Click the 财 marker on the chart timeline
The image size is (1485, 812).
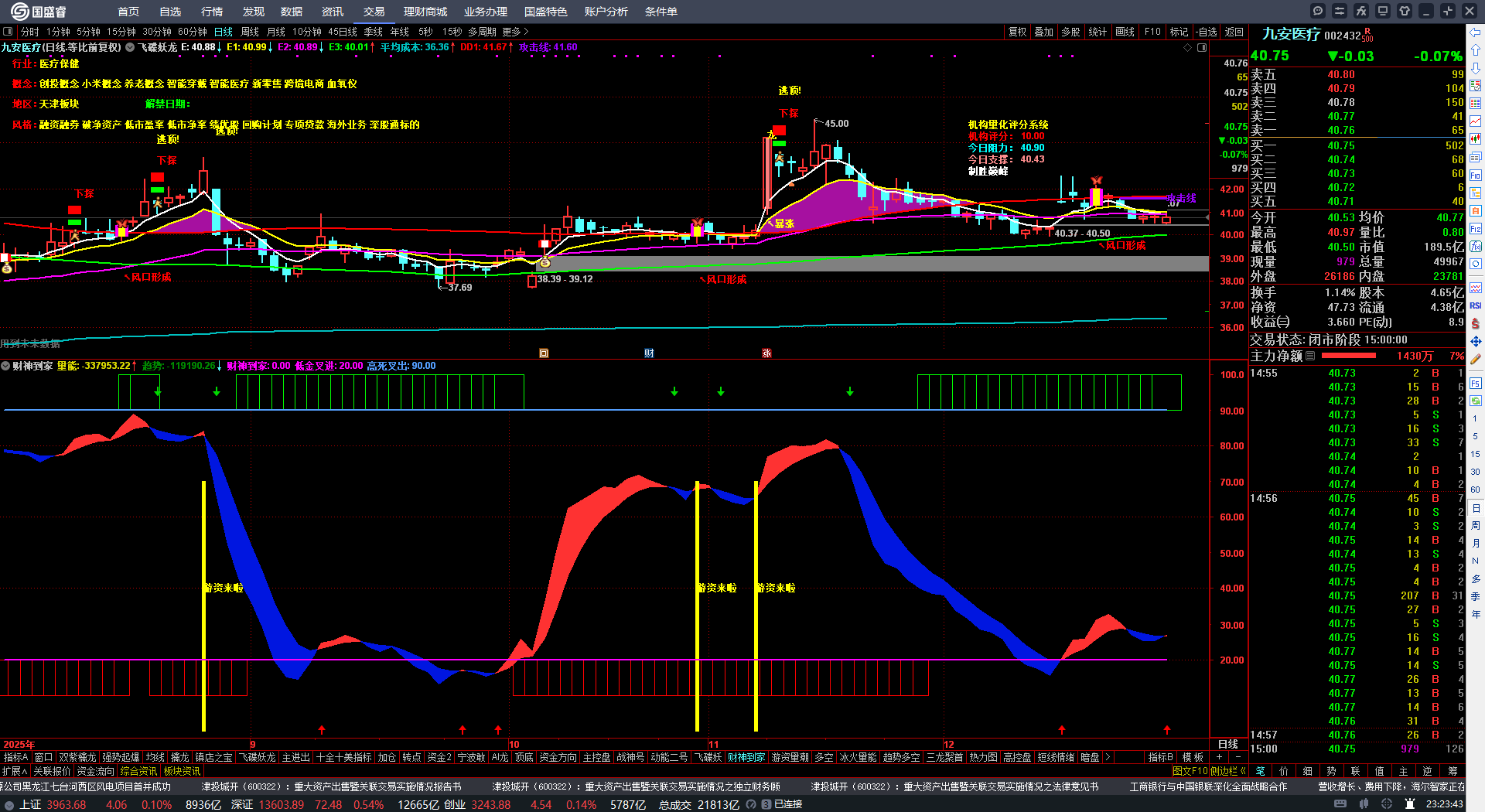649,353
